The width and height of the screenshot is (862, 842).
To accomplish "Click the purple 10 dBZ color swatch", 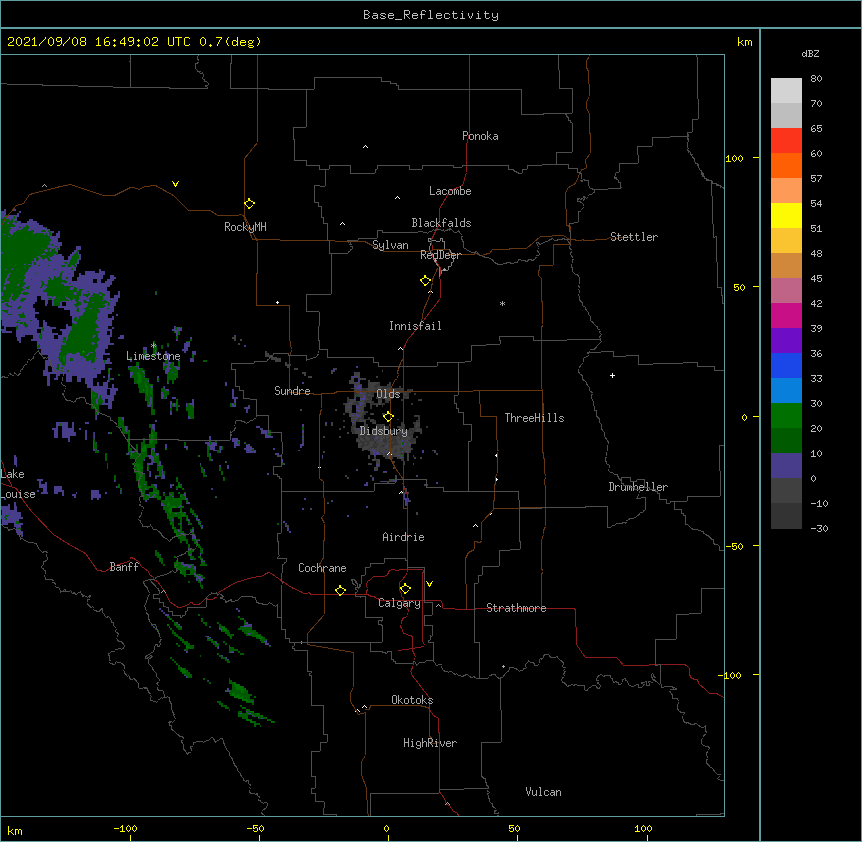I will point(786,466).
